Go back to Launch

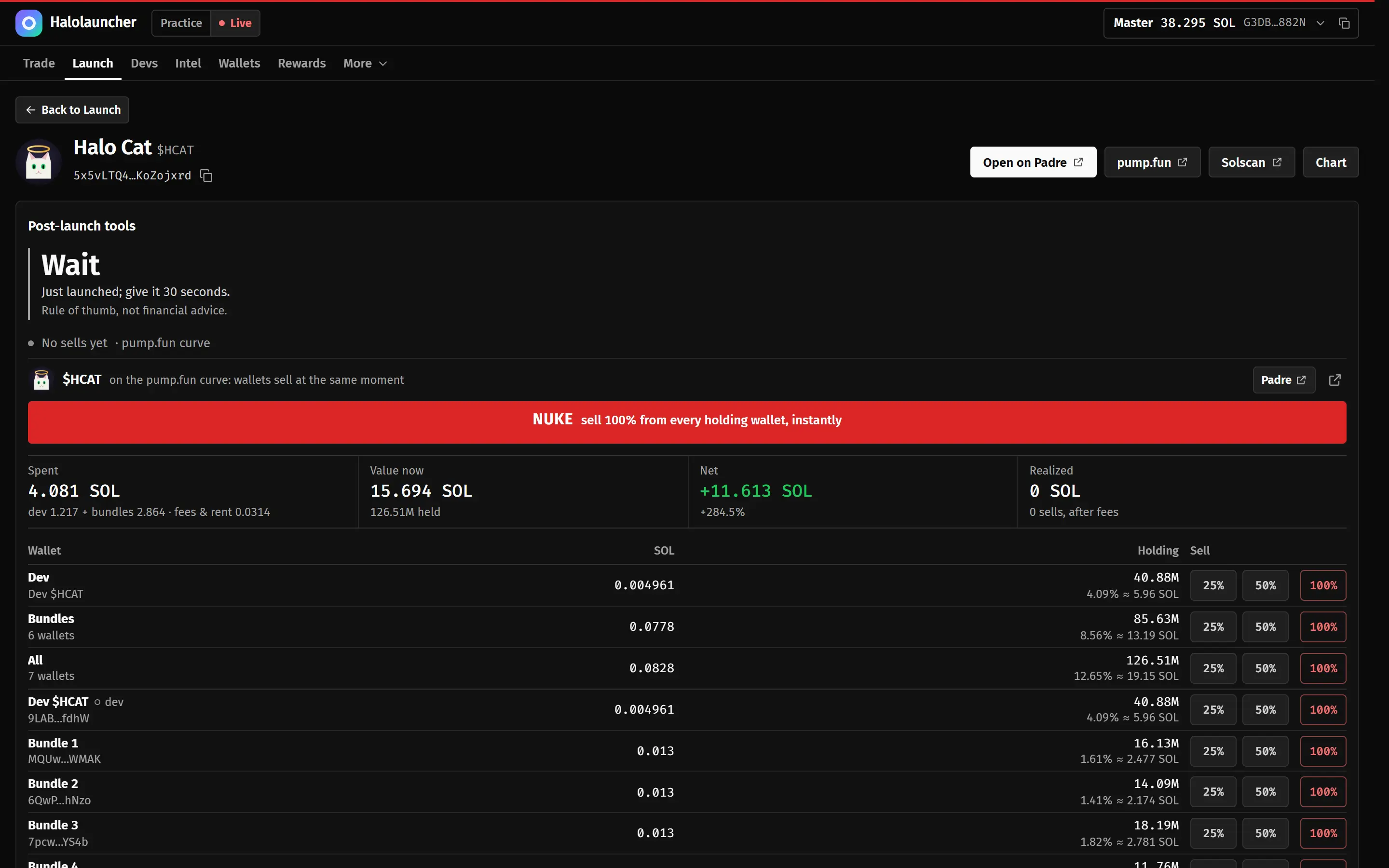coord(72,109)
